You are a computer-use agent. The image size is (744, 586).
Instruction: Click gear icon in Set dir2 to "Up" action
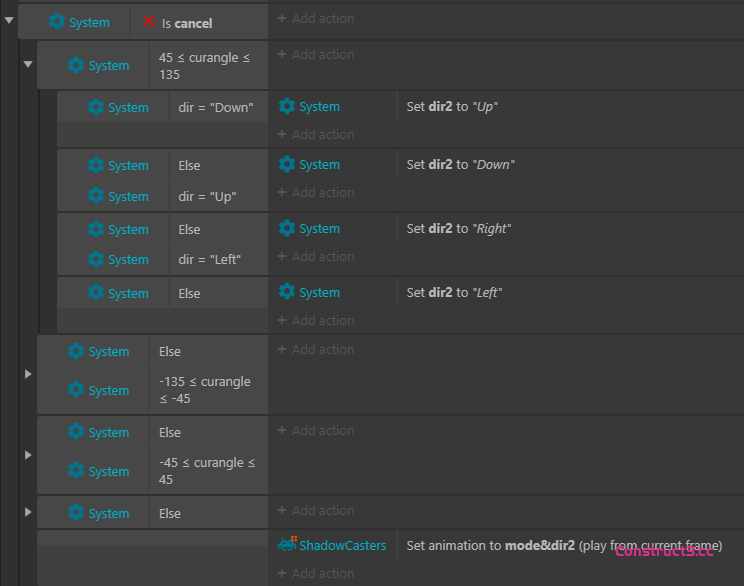(x=287, y=107)
